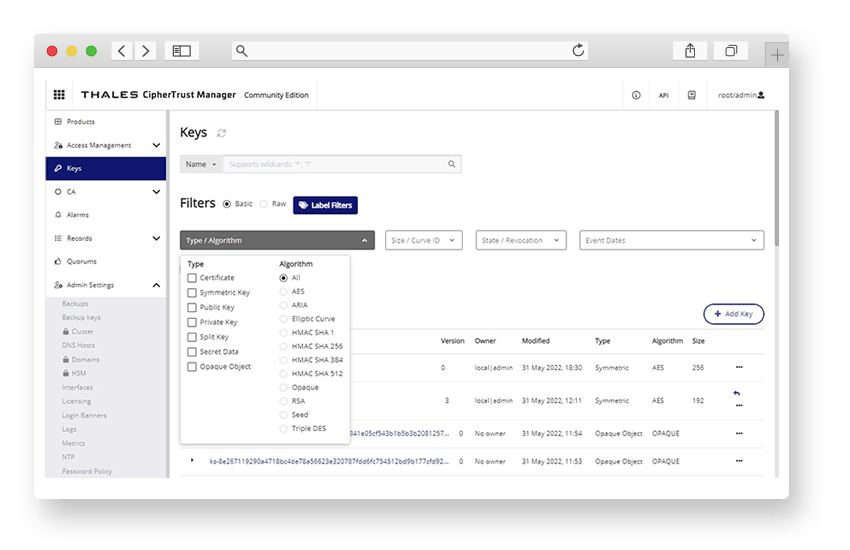The image size is (850, 550).
Task: Select Triple DES algorithm radio
Action: click(284, 429)
